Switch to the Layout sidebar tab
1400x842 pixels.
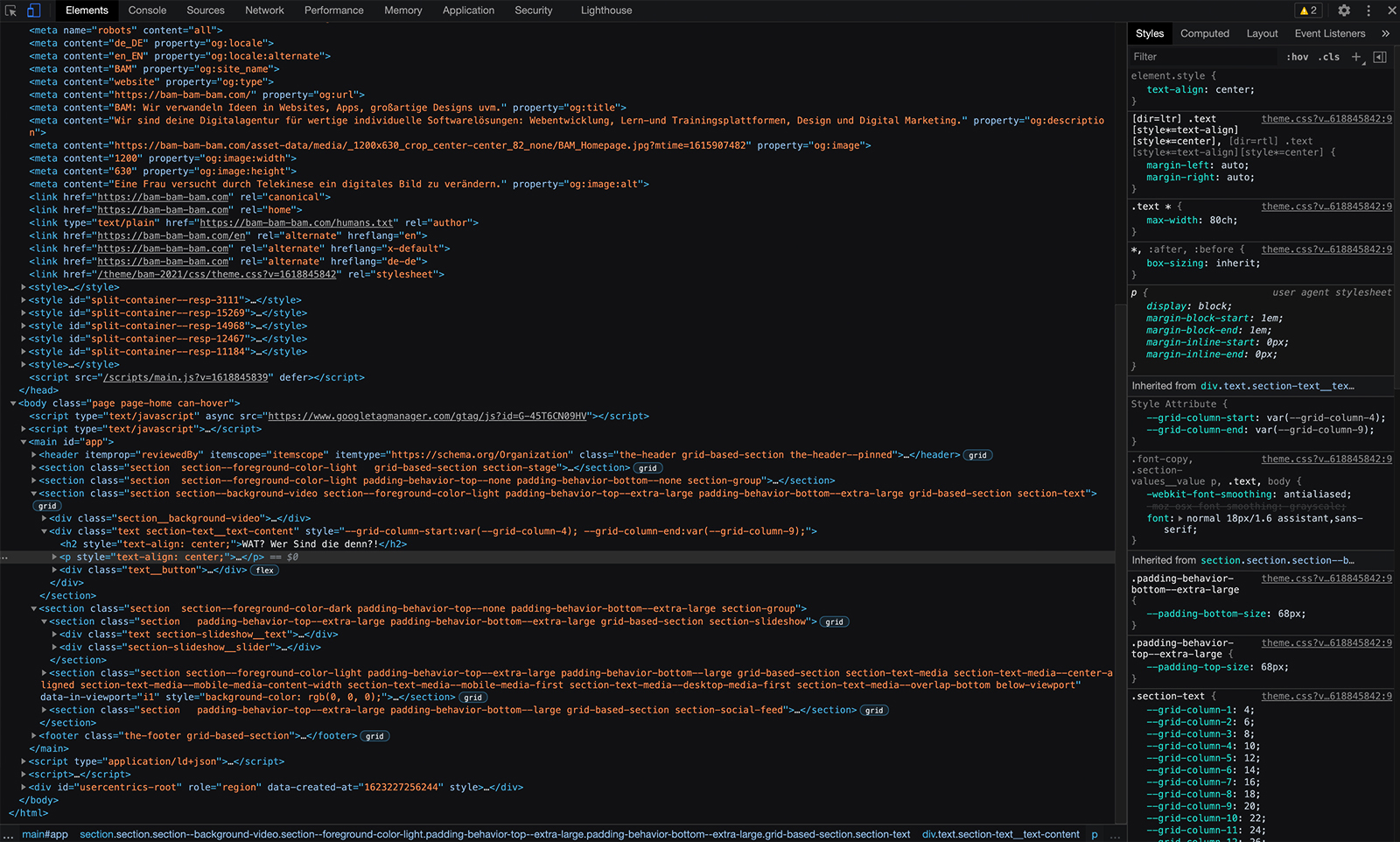1262,33
